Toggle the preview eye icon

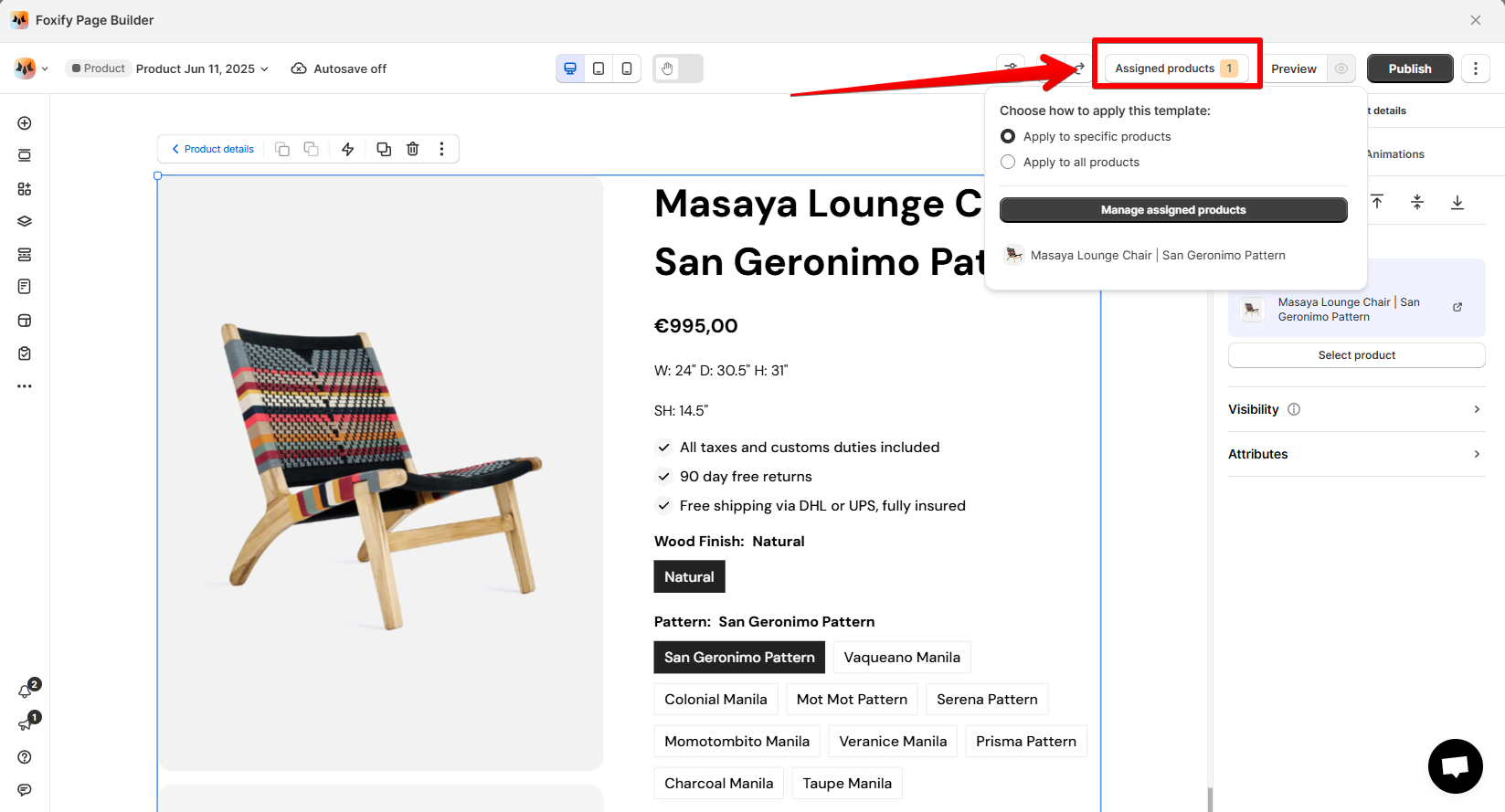(1341, 69)
